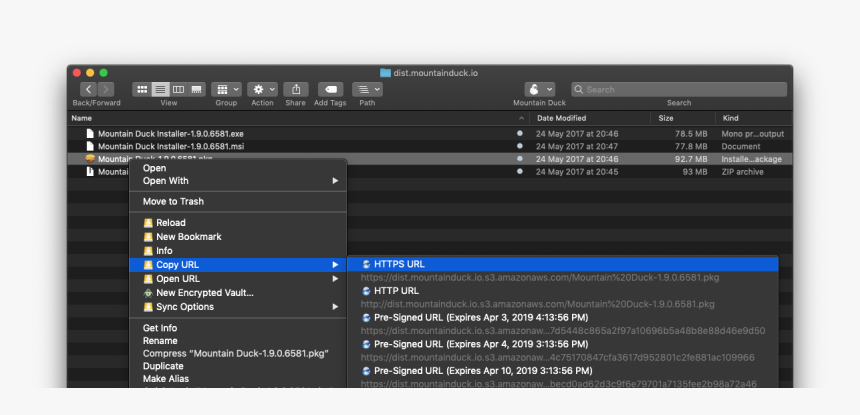This screenshot has width=860, height=415.
Task: Choose Rename in context menu
Action: click(x=237, y=340)
